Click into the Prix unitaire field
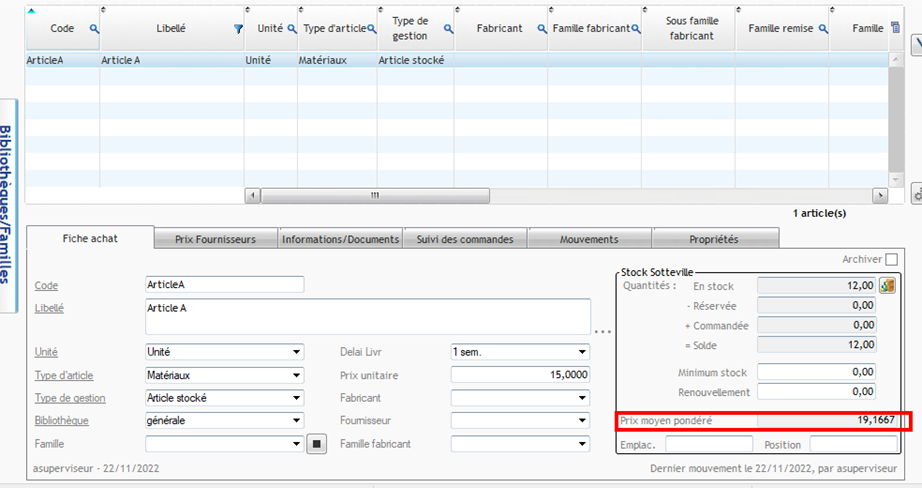Screen dimensions: 922x488 (520, 375)
